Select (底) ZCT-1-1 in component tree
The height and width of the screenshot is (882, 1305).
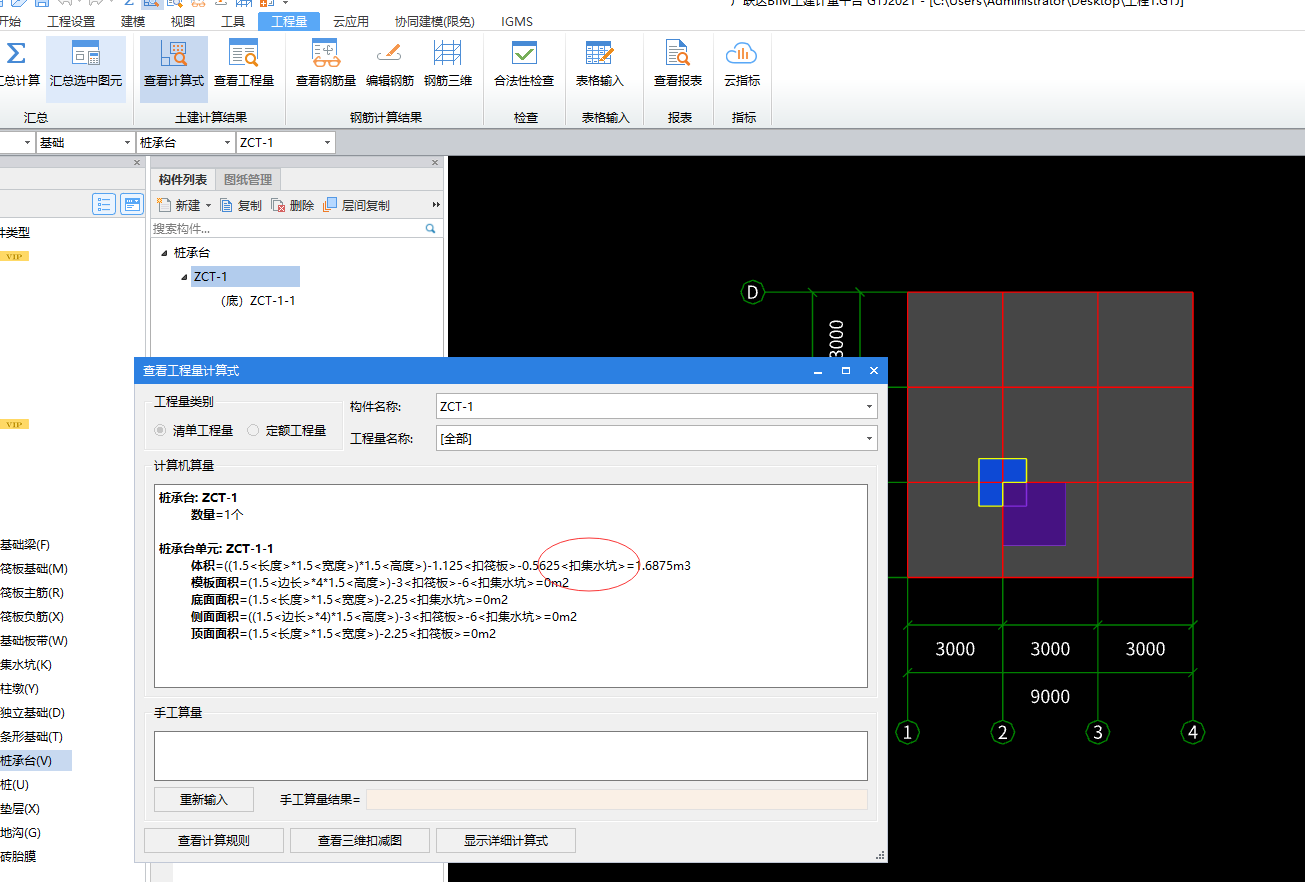coord(258,300)
